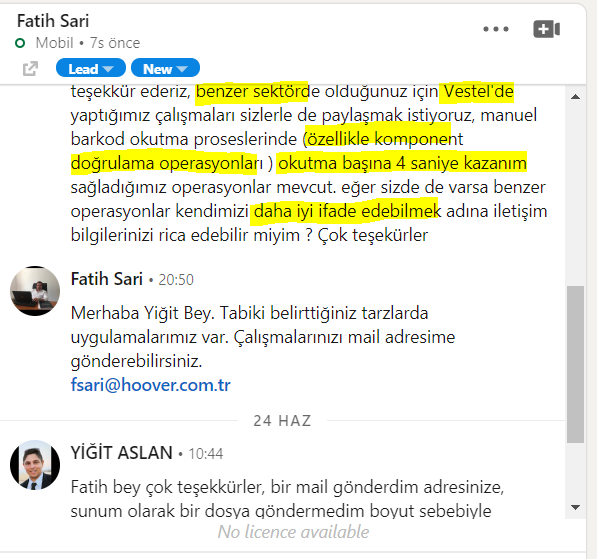Click the 10:44 message timestamp
Image resolution: width=597 pixels, height=559 pixels.
tap(206, 454)
